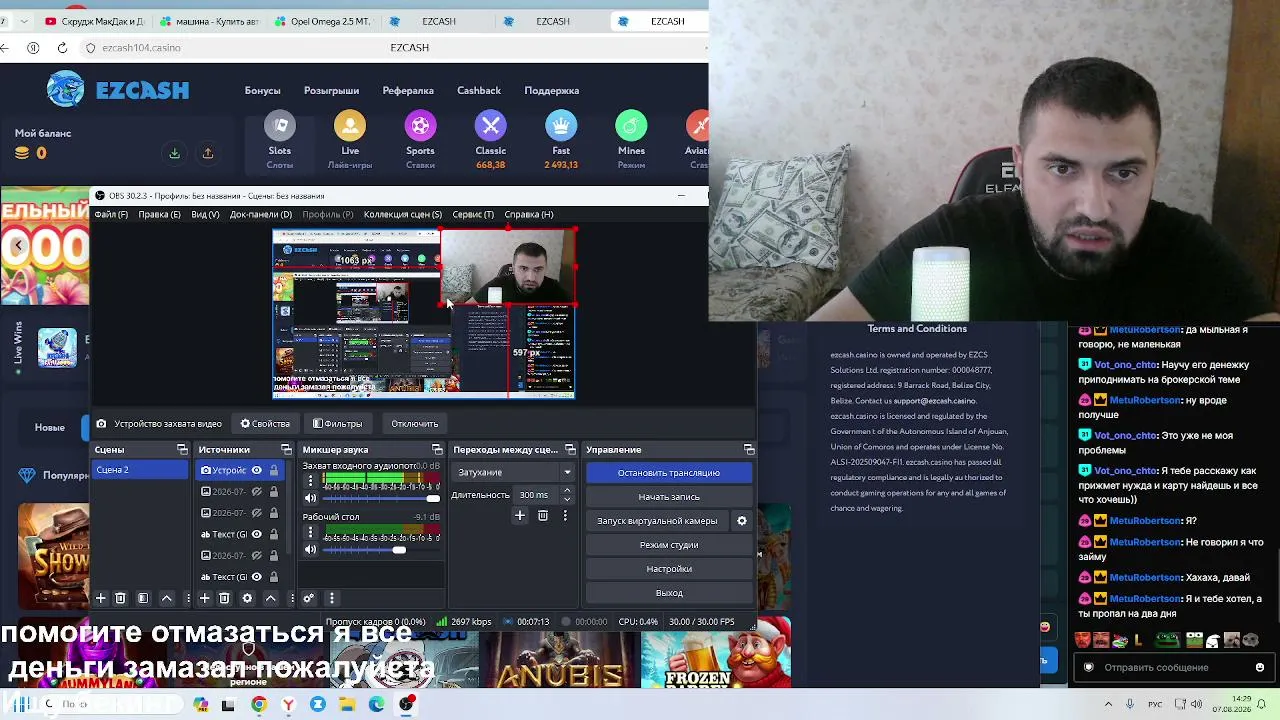Open source properties gear in Sources toolbar

coord(247,598)
